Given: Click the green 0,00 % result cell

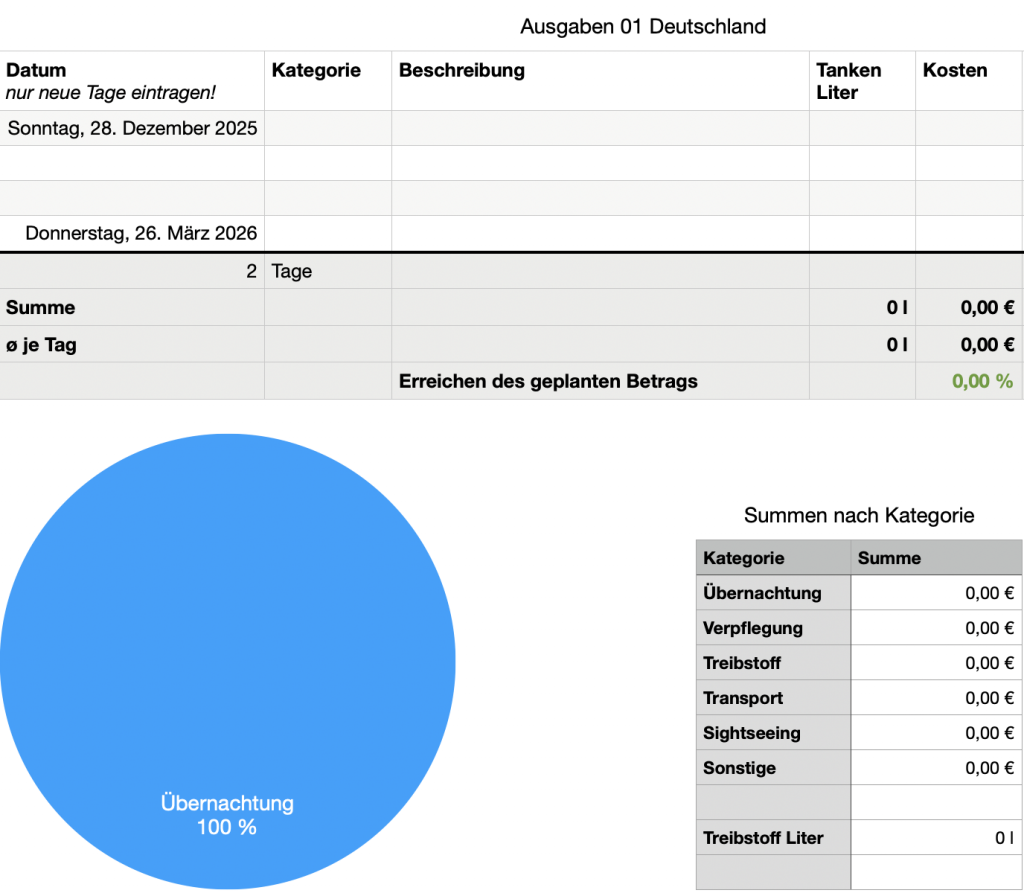Looking at the screenshot, I should 968,381.
